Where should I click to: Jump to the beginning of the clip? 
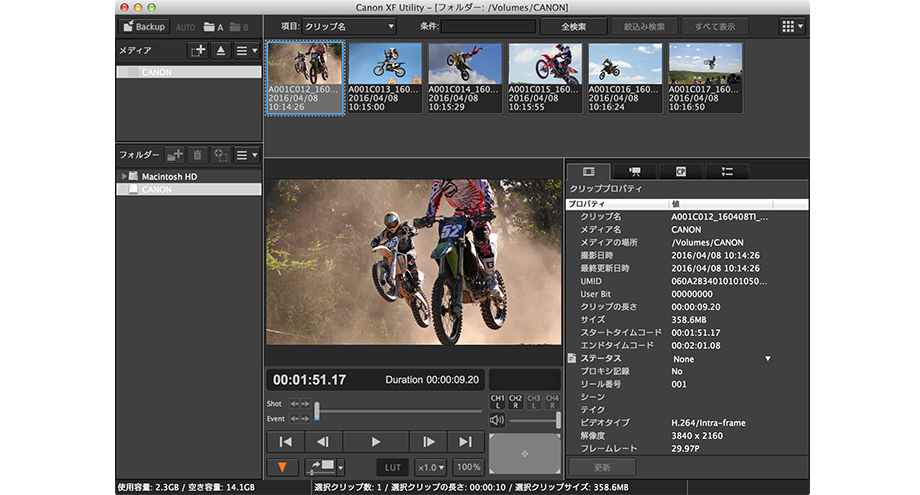click(x=286, y=441)
